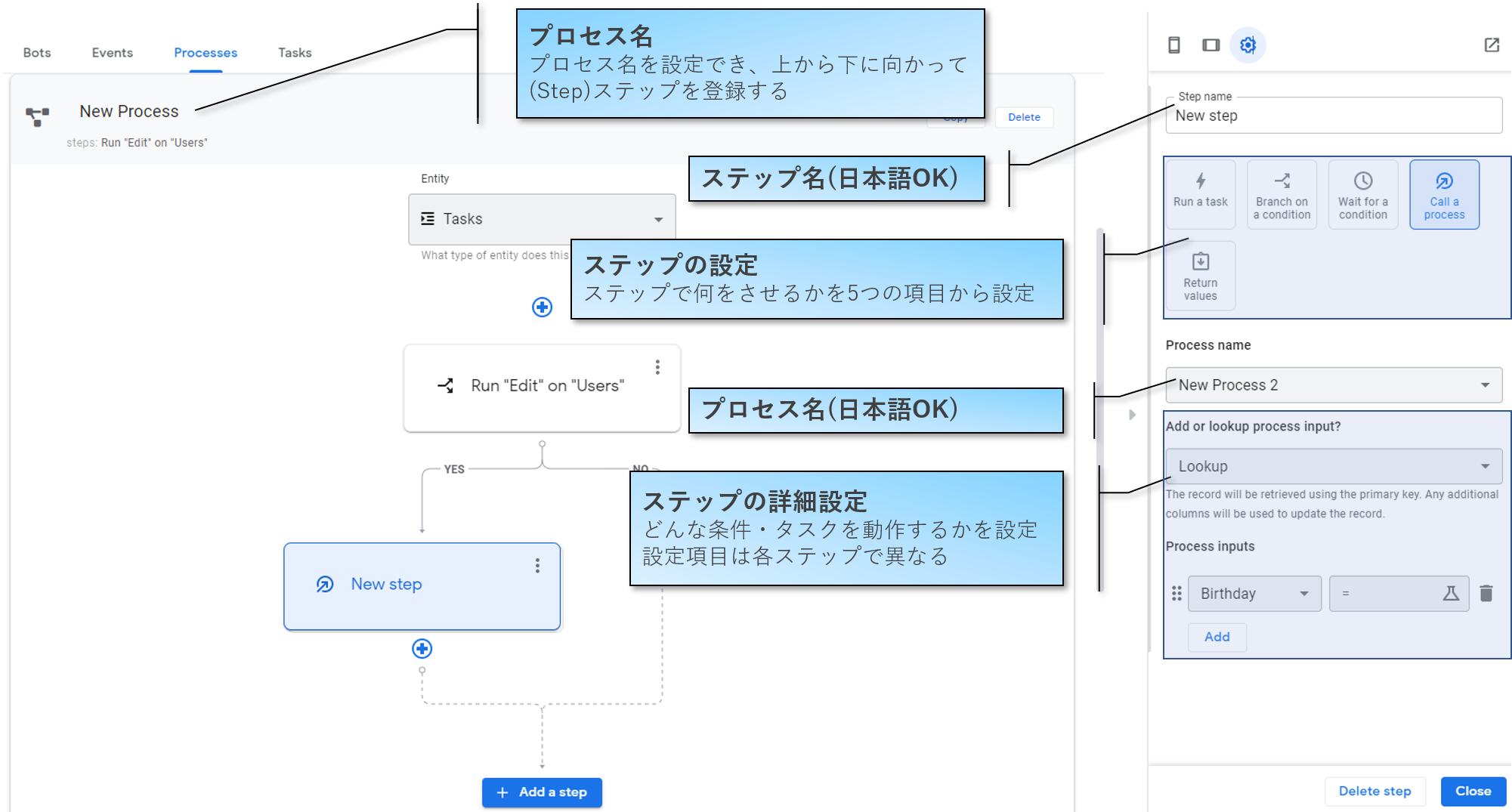Switch to the Events tab

click(x=112, y=52)
